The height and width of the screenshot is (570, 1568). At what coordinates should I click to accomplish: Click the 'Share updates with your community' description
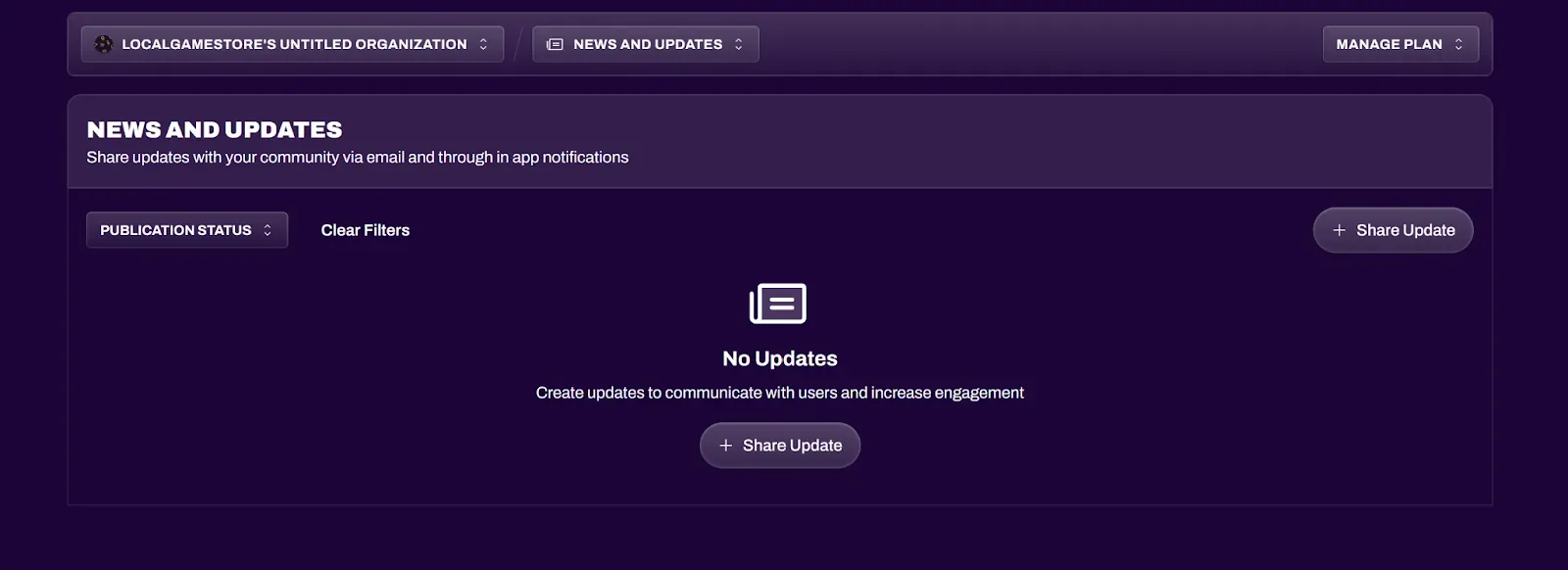click(358, 158)
